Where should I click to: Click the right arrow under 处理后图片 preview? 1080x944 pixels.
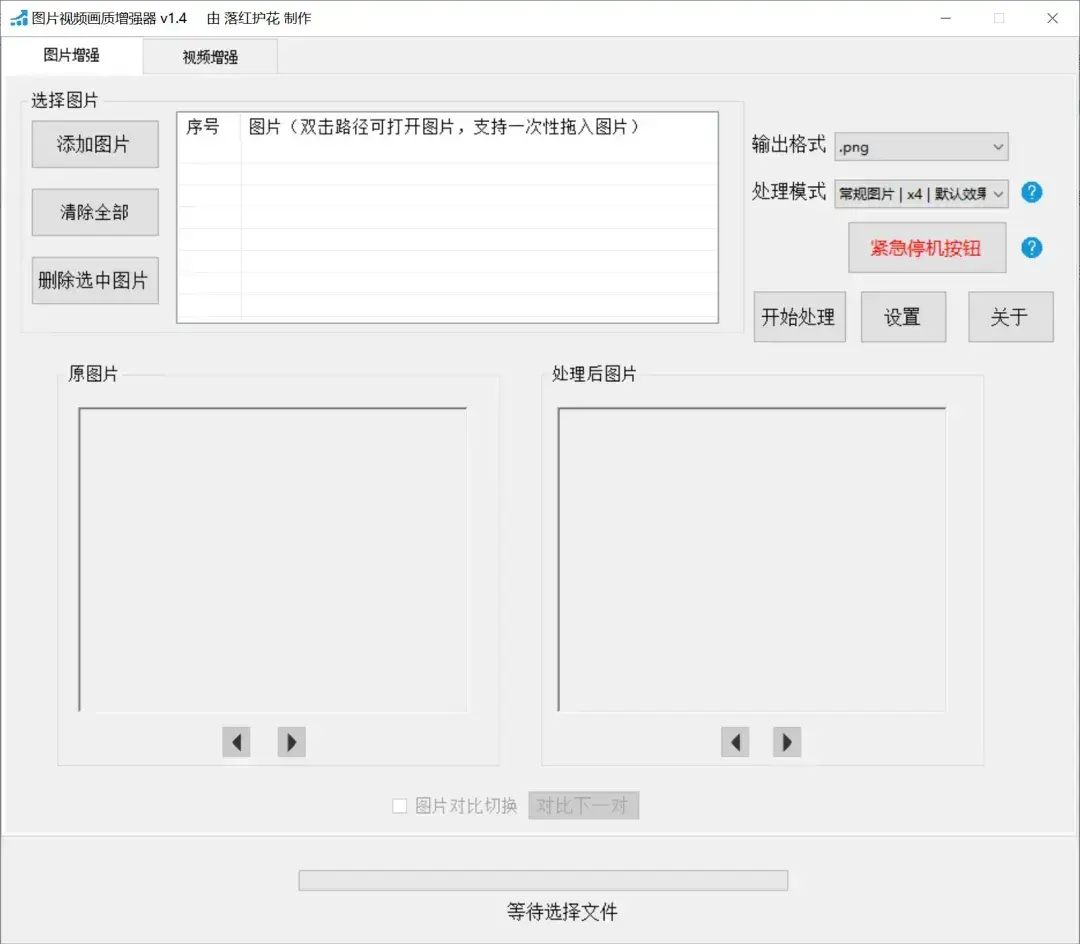[786, 742]
